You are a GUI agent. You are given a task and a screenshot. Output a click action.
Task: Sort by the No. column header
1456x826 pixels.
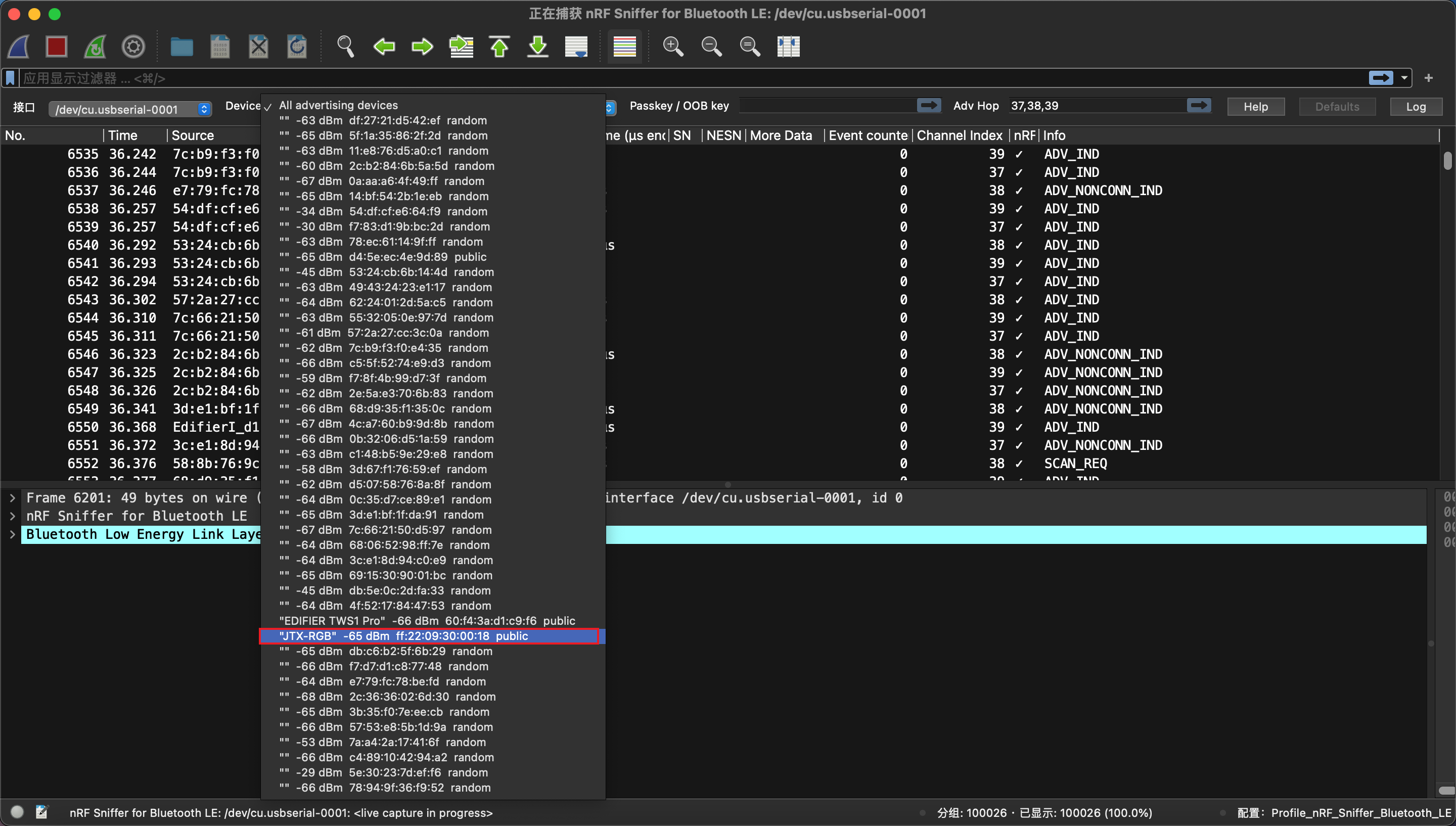pyautogui.click(x=52, y=135)
